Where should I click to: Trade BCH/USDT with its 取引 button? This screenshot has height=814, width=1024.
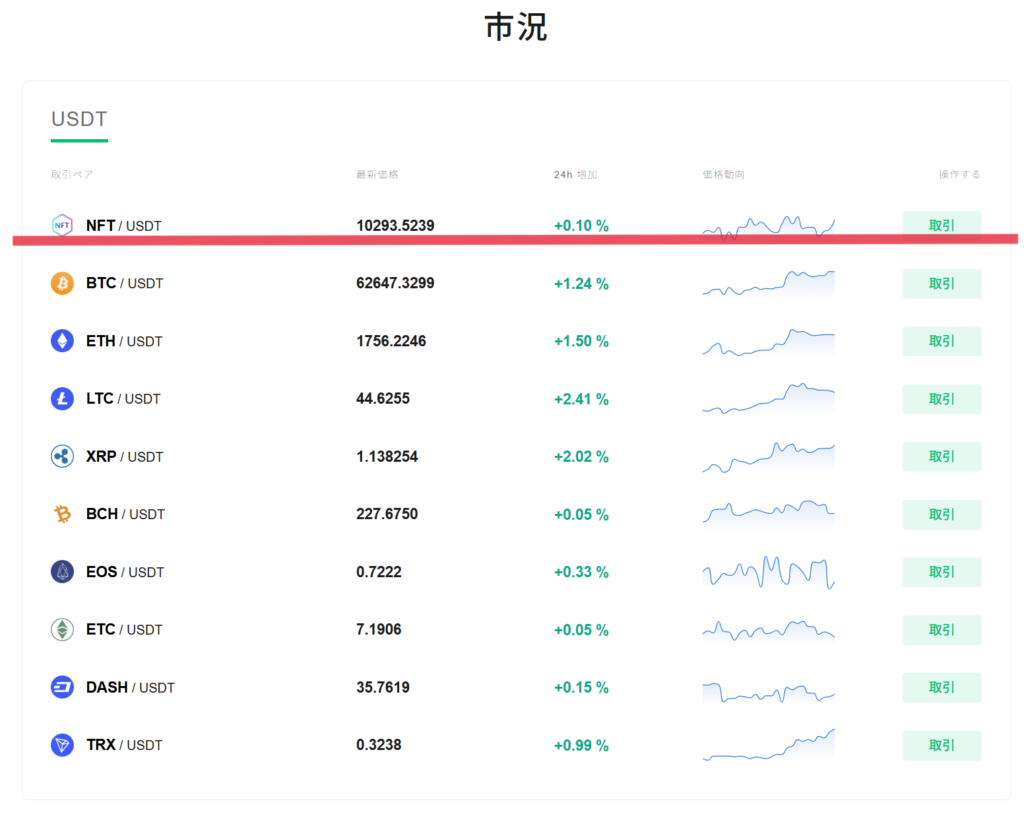(942, 514)
